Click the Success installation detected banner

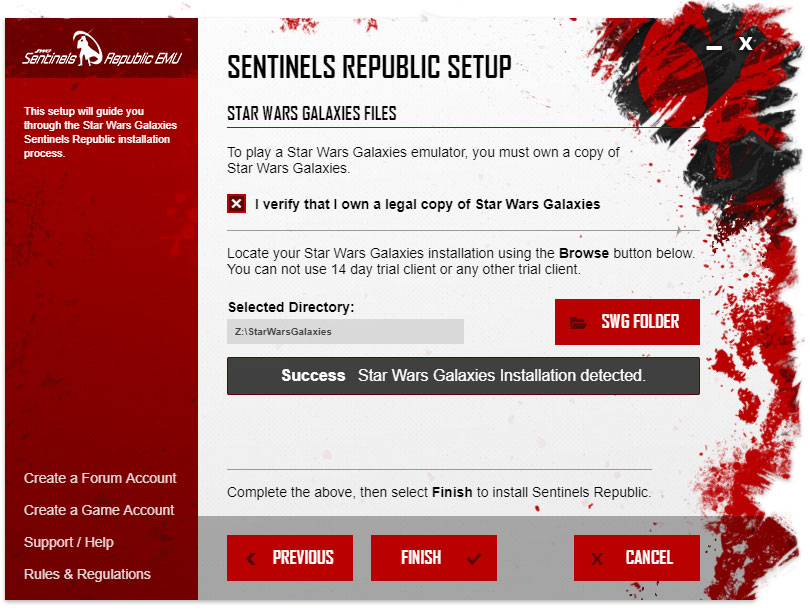[x=463, y=376]
